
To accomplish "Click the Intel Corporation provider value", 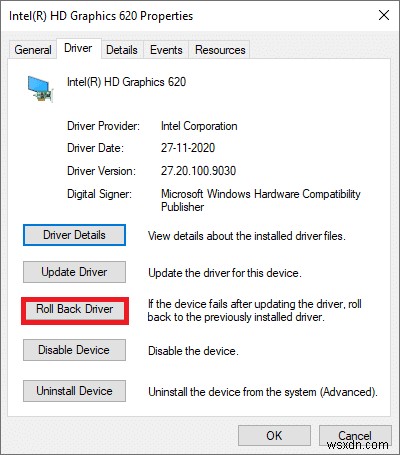I will [x=199, y=126].
